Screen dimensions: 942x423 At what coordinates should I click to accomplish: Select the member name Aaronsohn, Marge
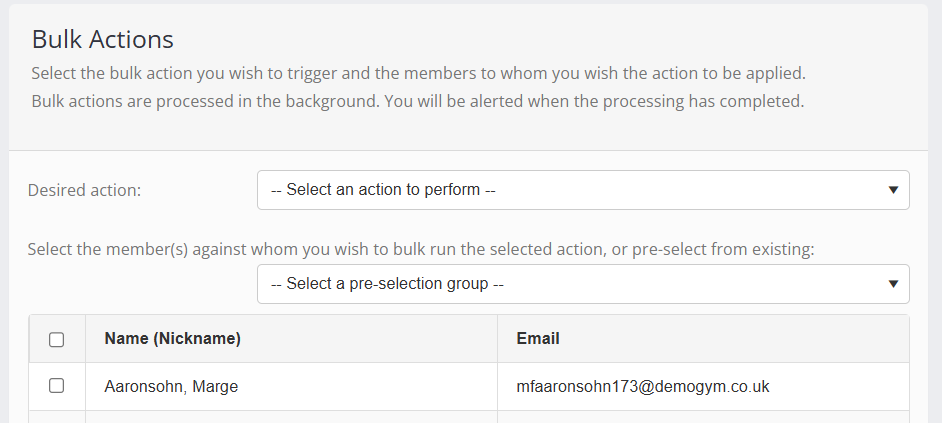tap(171, 387)
